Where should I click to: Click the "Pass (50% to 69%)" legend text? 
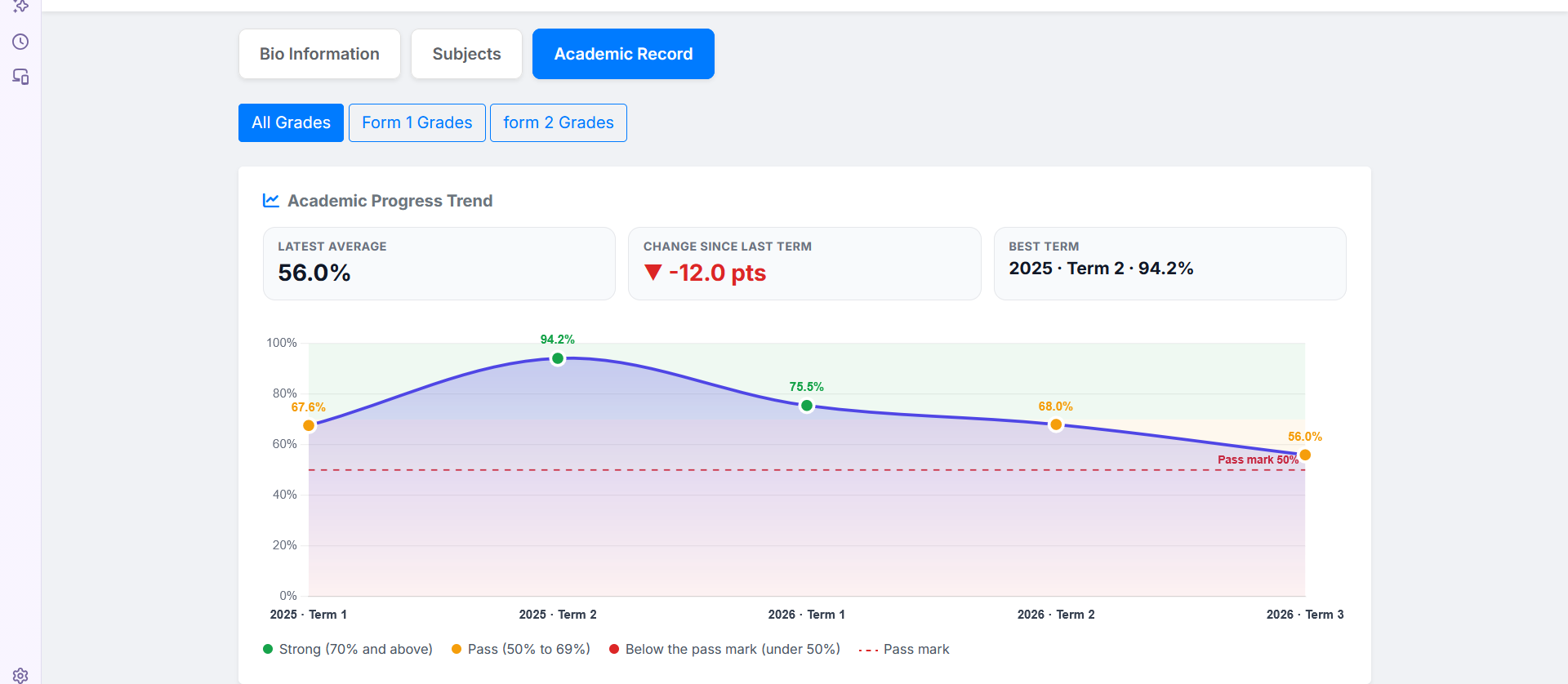click(x=529, y=649)
